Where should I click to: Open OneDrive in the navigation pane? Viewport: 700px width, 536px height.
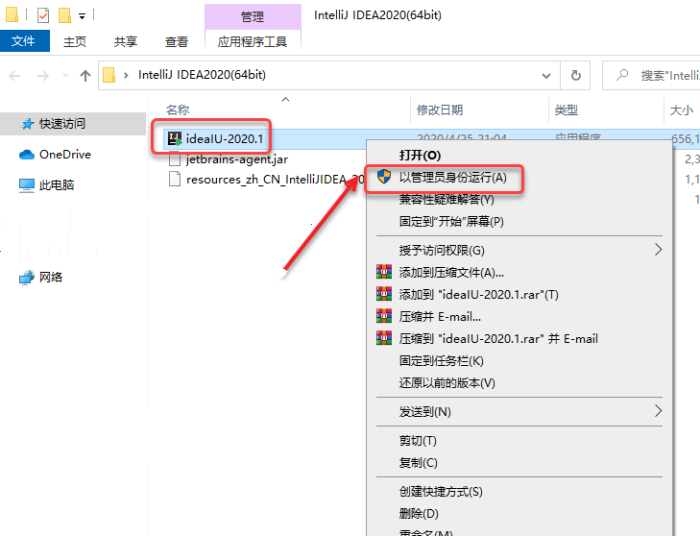65,154
